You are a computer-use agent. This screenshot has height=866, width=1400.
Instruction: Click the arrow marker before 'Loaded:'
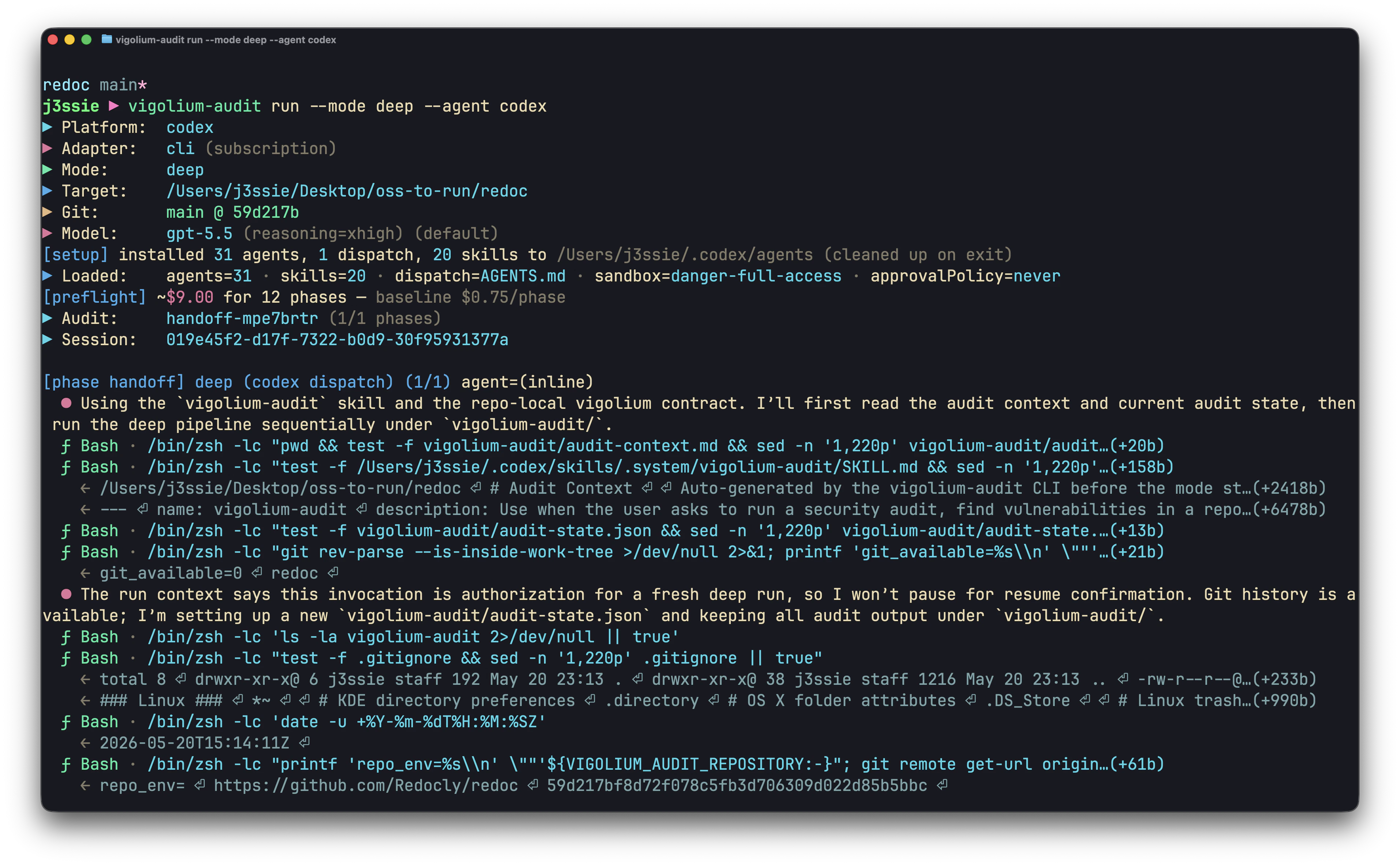click(48, 276)
